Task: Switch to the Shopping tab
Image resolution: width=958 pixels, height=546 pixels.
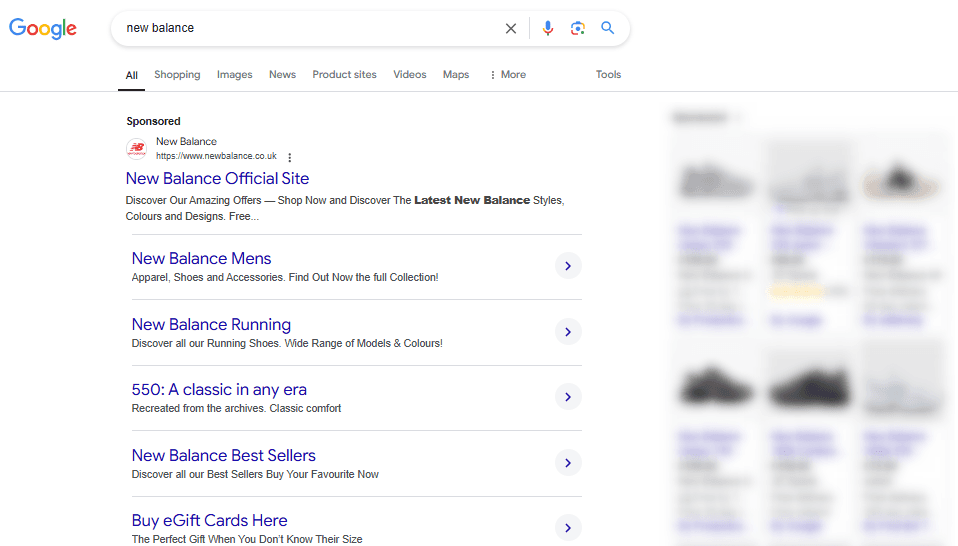Action: 177,75
